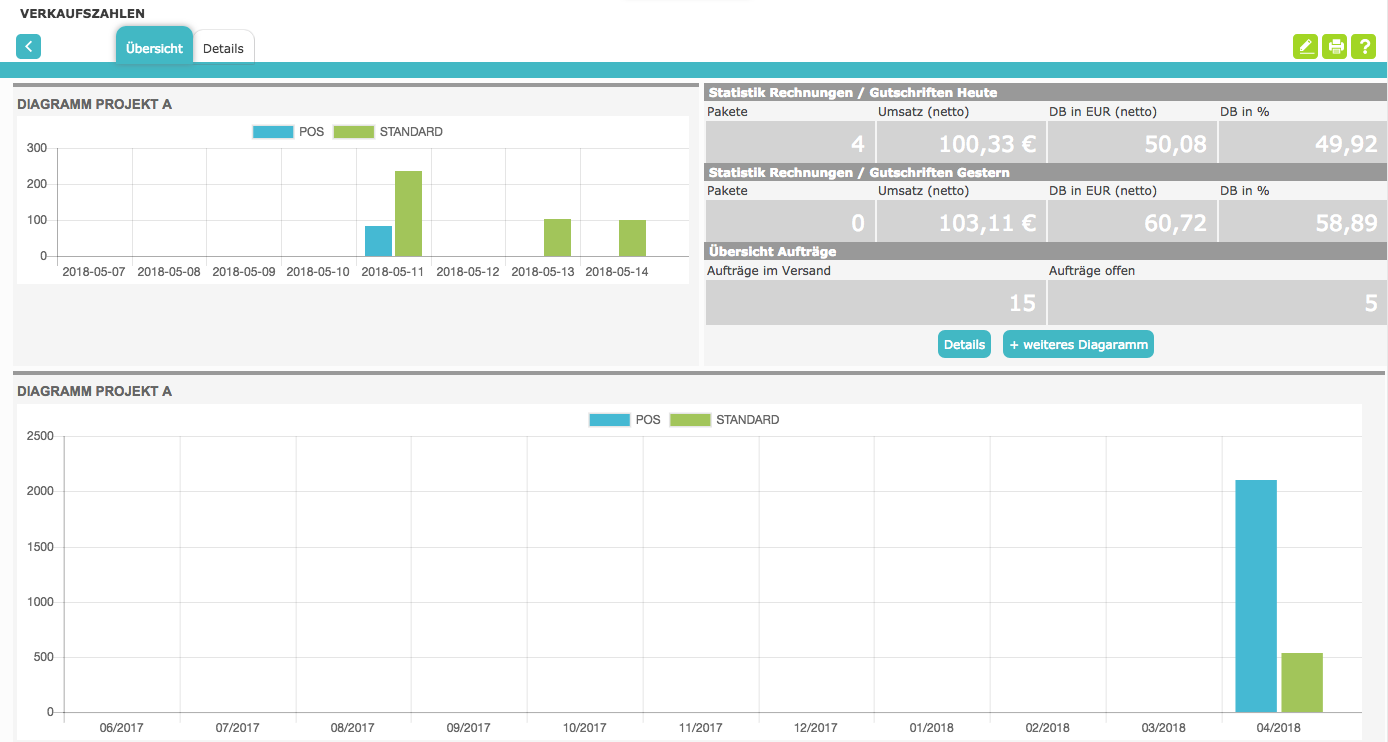The height and width of the screenshot is (742, 1388).
Task: Toggle POS legend in top chart
Action: click(288, 132)
